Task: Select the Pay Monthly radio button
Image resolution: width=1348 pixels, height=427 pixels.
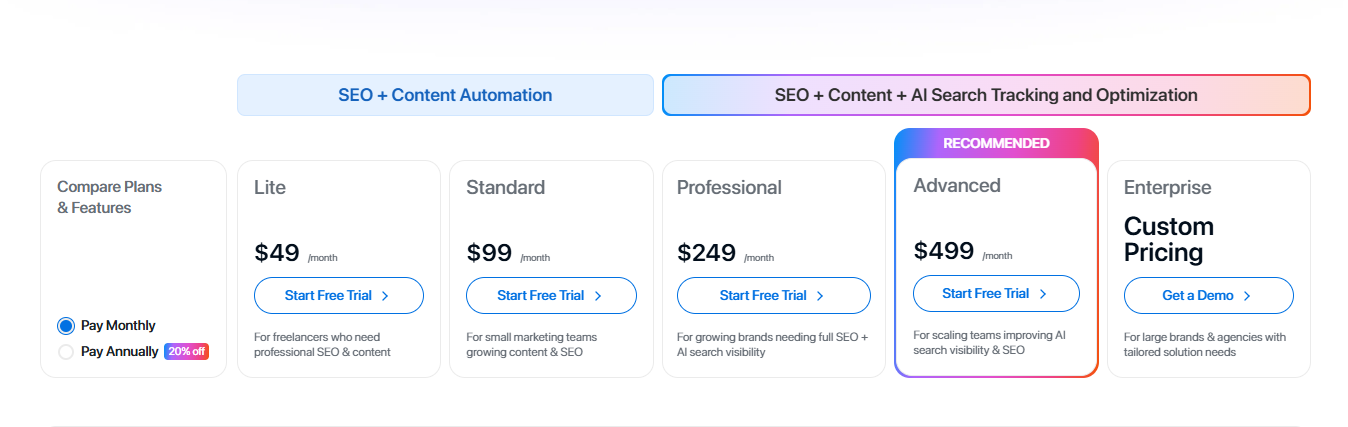Action: (67, 326)
